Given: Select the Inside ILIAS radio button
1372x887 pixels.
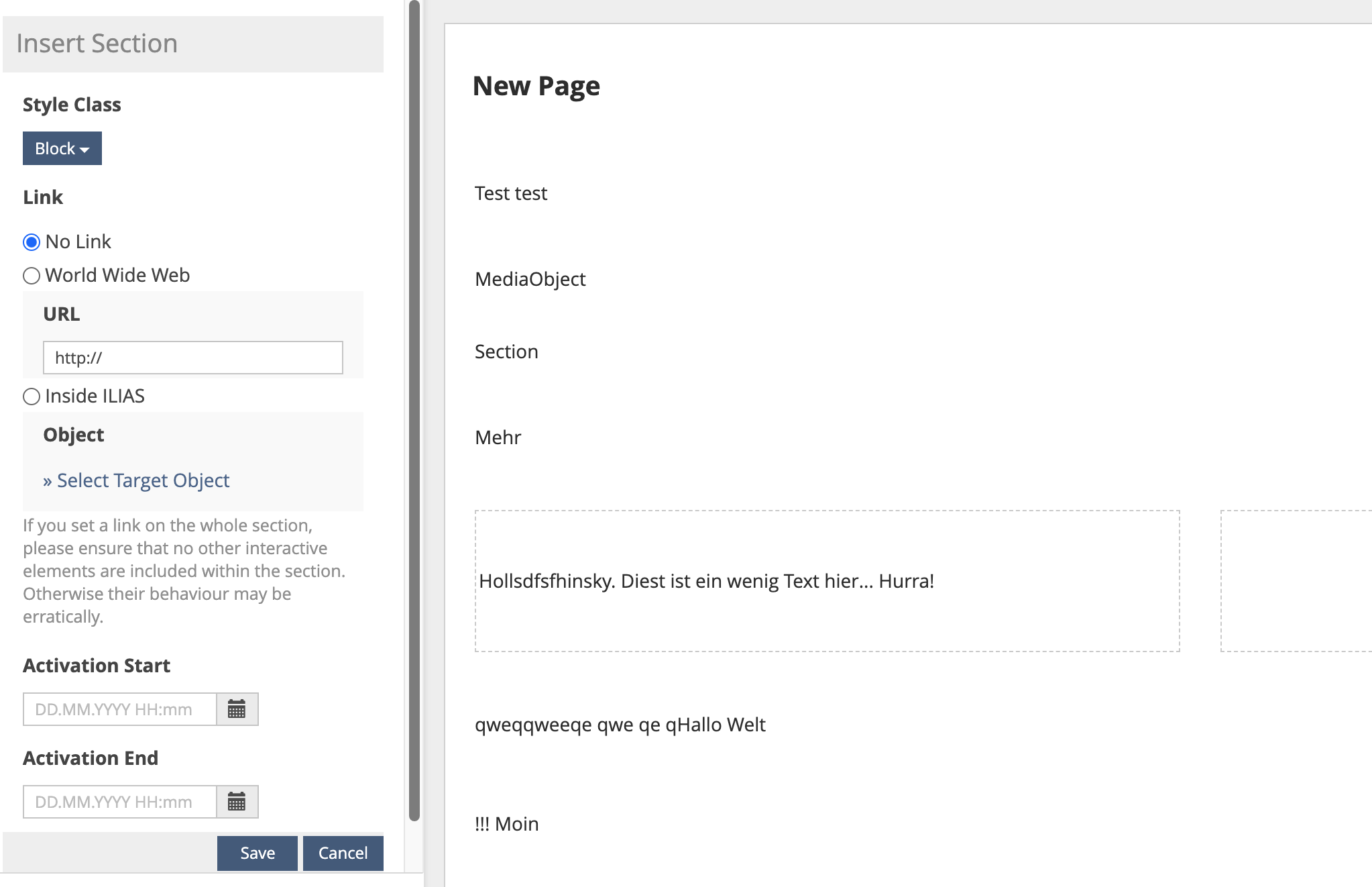Looking at the screenshot, I should pos(32,397).
